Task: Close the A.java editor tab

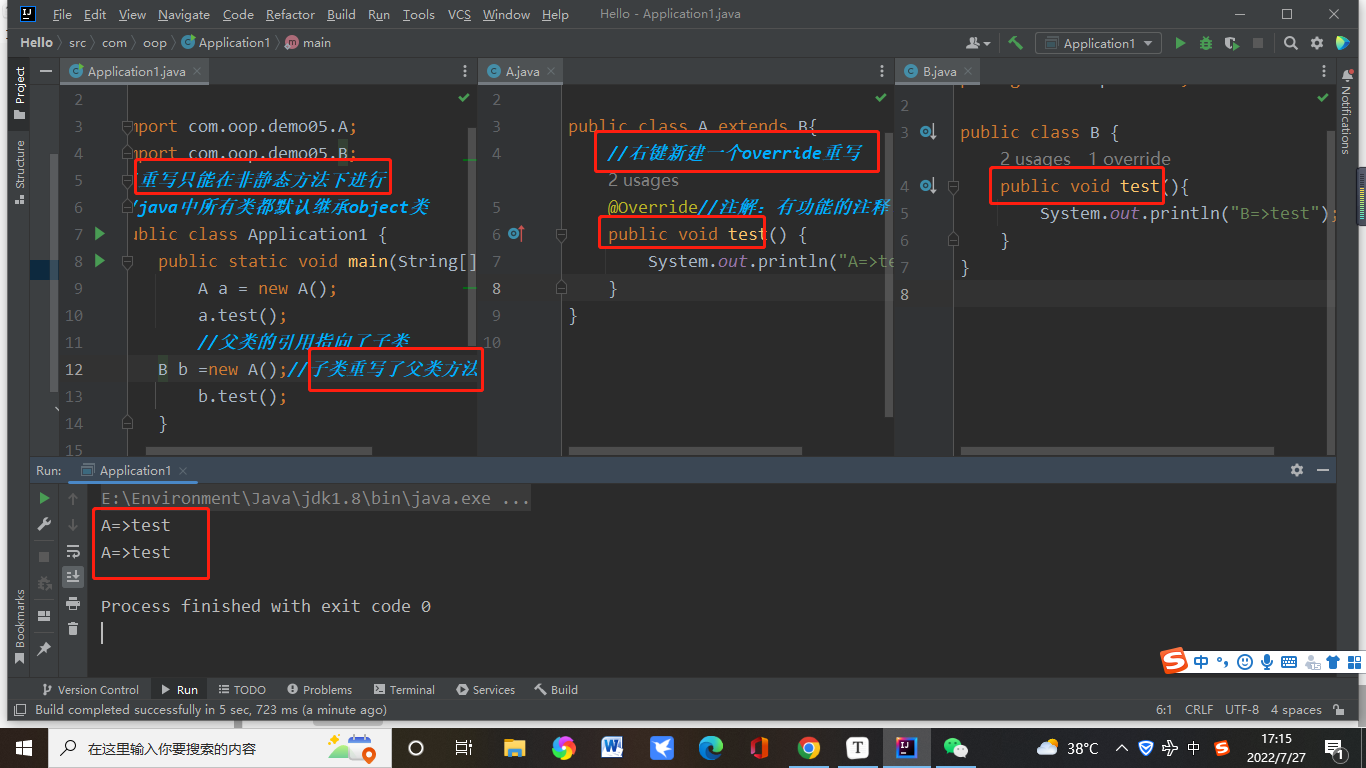Action: click(x=552, y=72)
